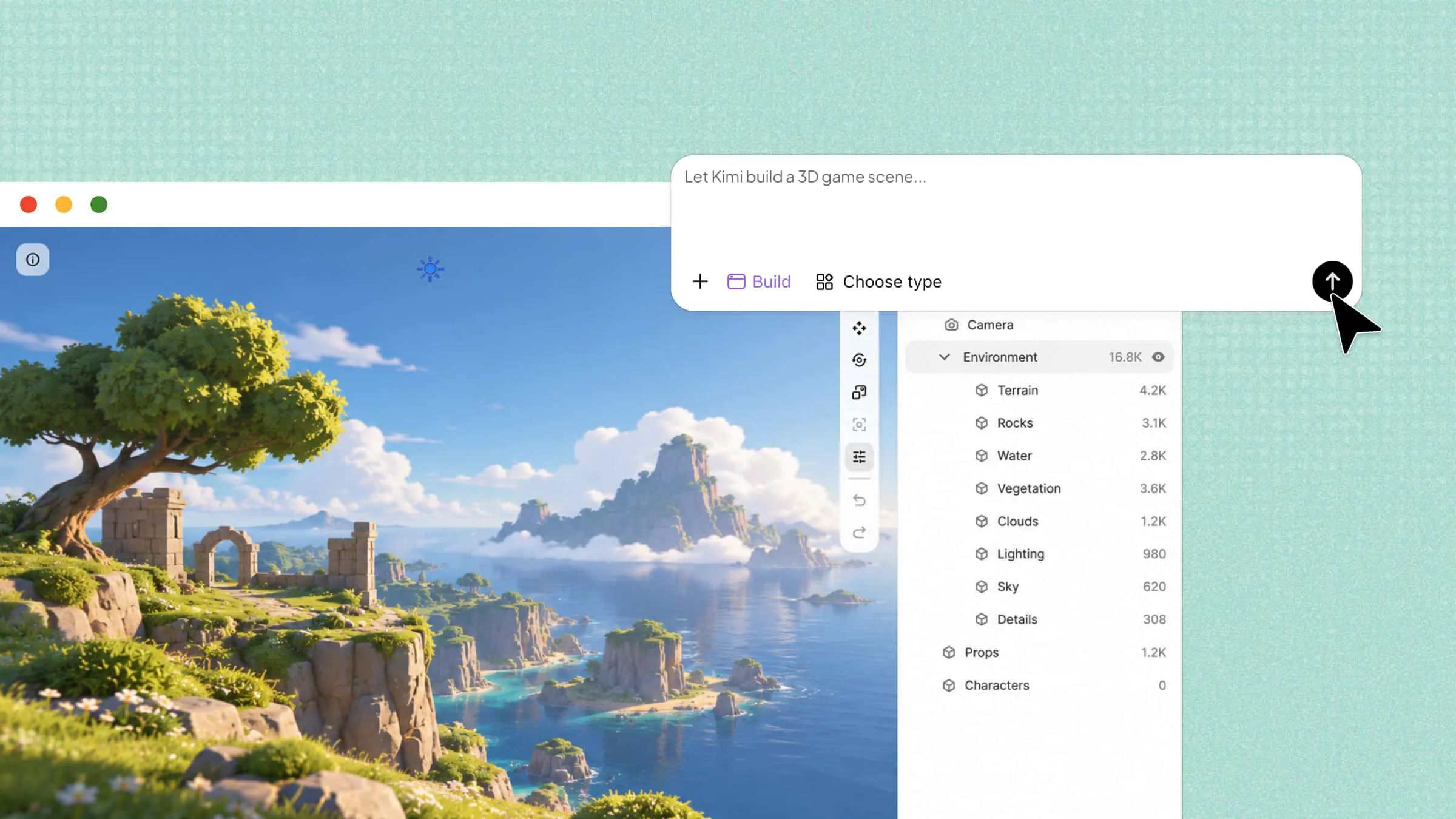
Task: Click the cube icon beside Characters
Action: point(949,685)
